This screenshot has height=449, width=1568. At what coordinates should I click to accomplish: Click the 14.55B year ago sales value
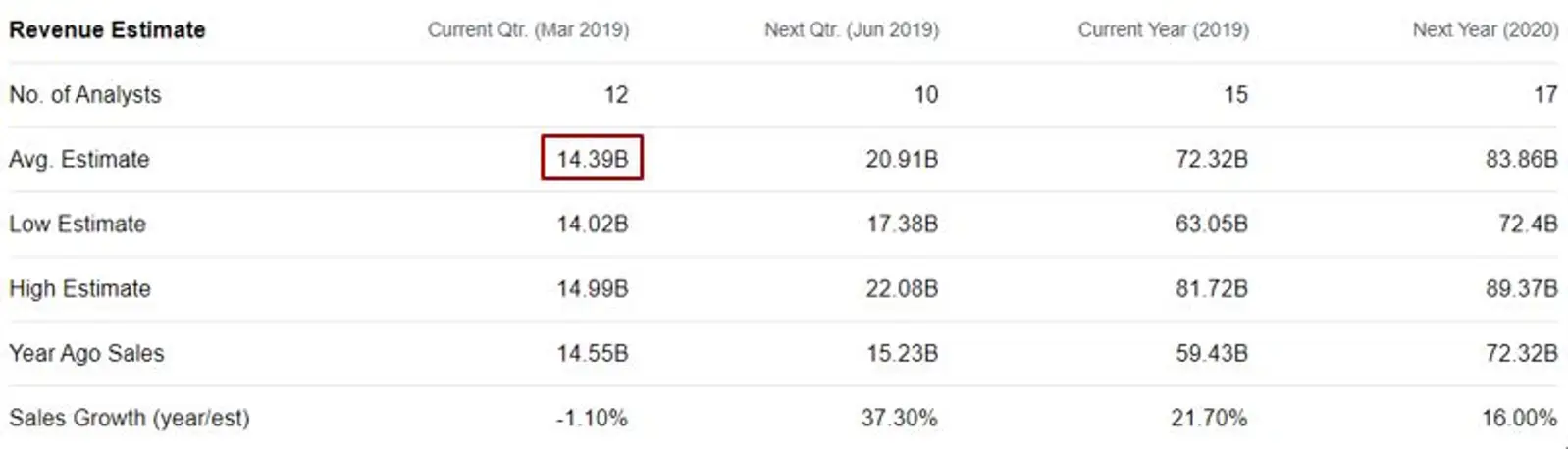tap(593, 353)
